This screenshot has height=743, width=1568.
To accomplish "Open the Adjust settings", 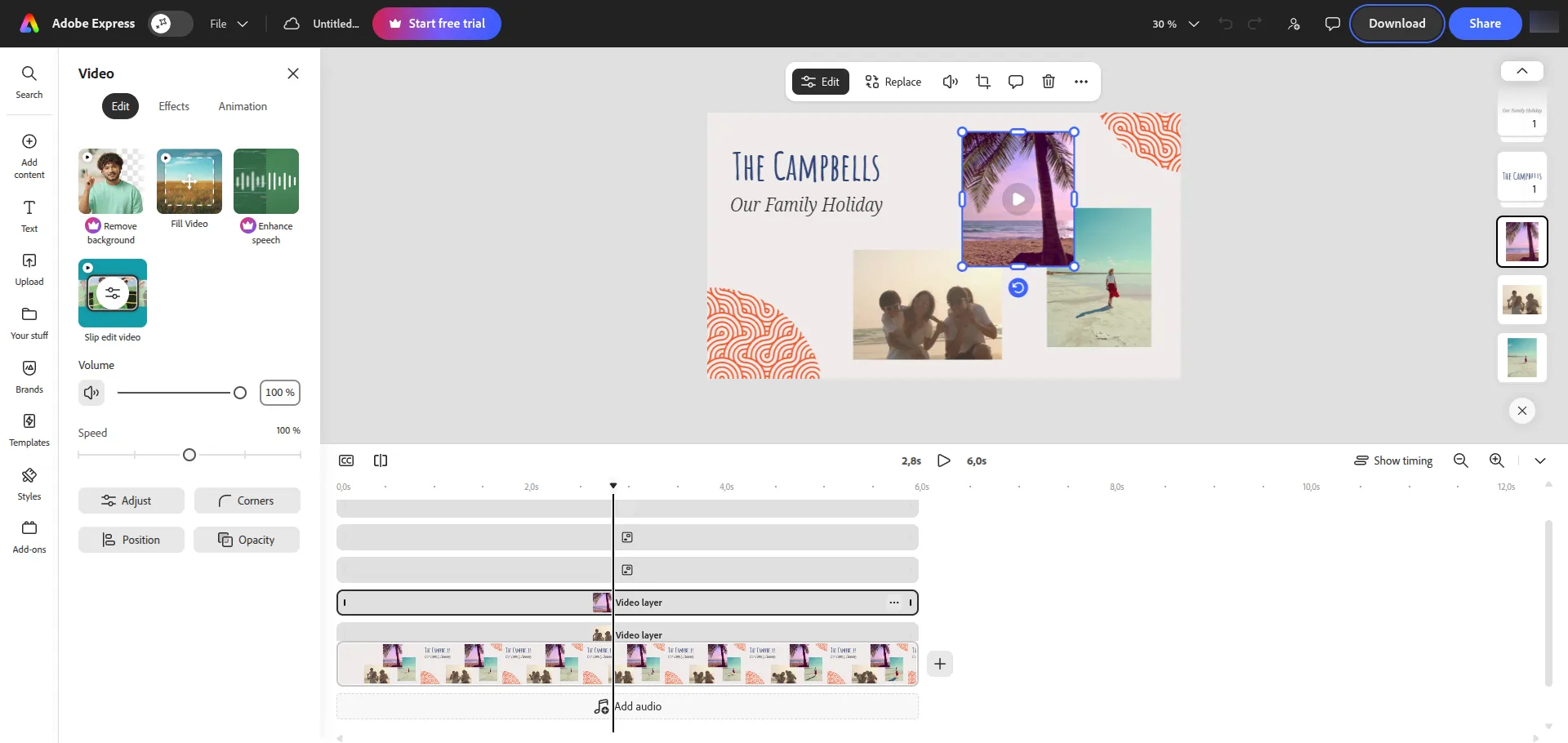I will tap(131, 501).
